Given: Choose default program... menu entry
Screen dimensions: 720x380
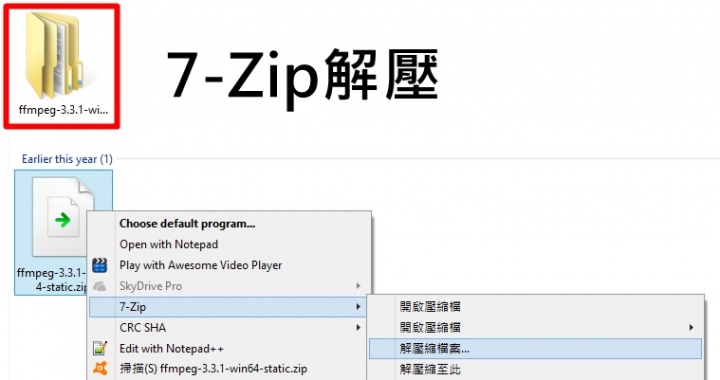Looking at the screenshot, I should 230,224.
